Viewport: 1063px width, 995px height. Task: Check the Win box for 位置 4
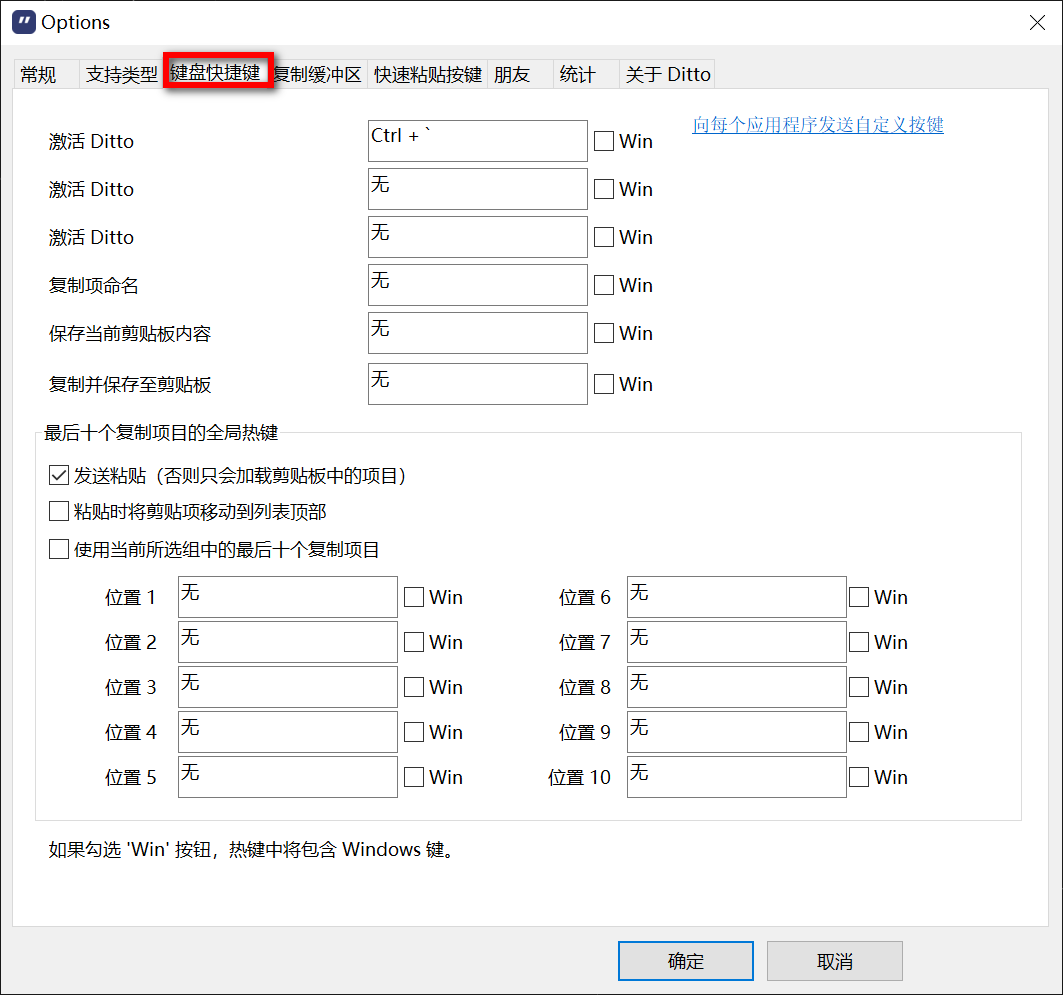[414, 732]
